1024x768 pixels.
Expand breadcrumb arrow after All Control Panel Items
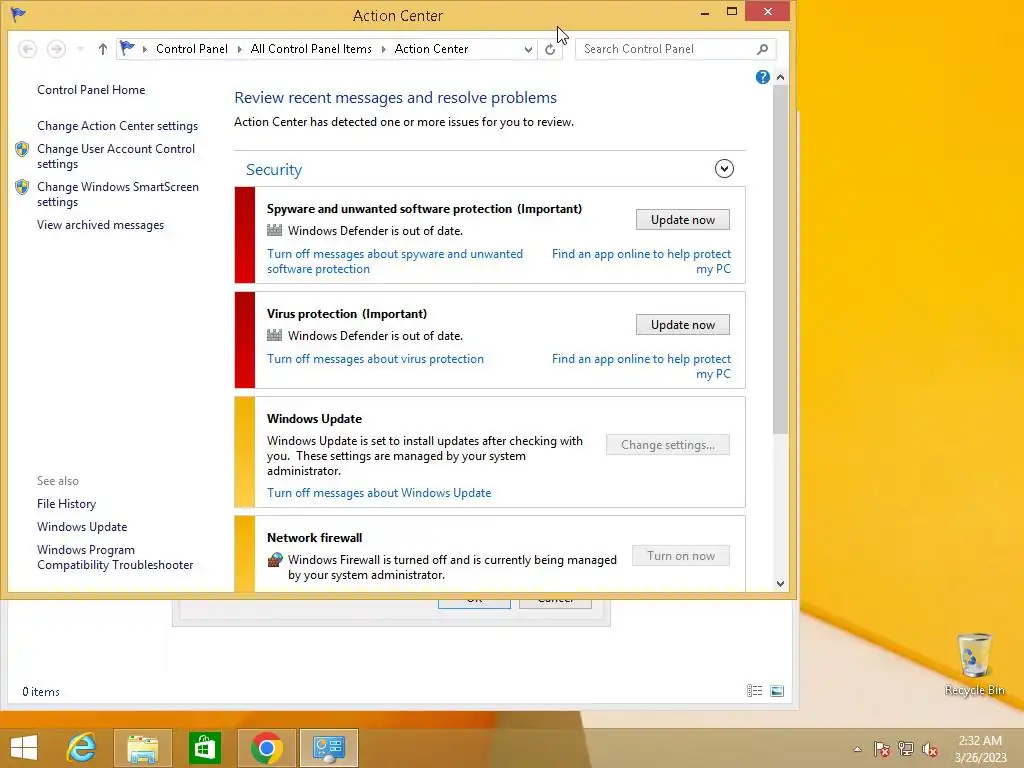coord(383,49)
